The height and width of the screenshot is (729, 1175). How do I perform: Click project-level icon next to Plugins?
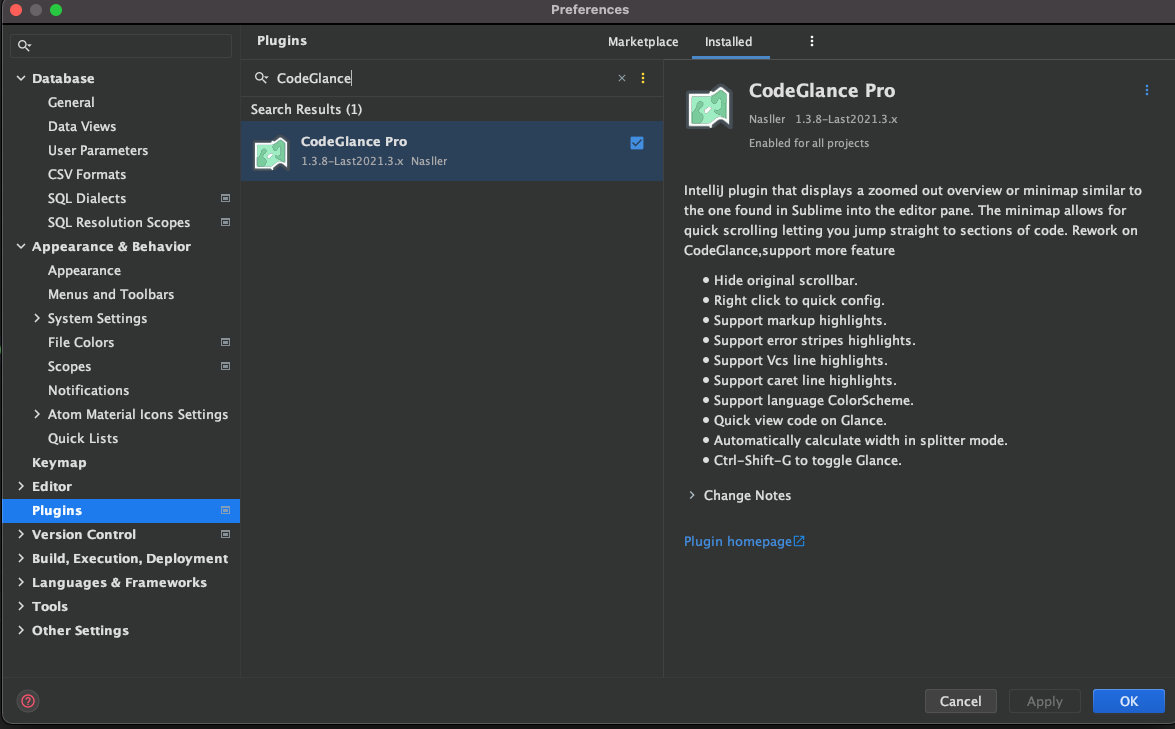(225, 509)
